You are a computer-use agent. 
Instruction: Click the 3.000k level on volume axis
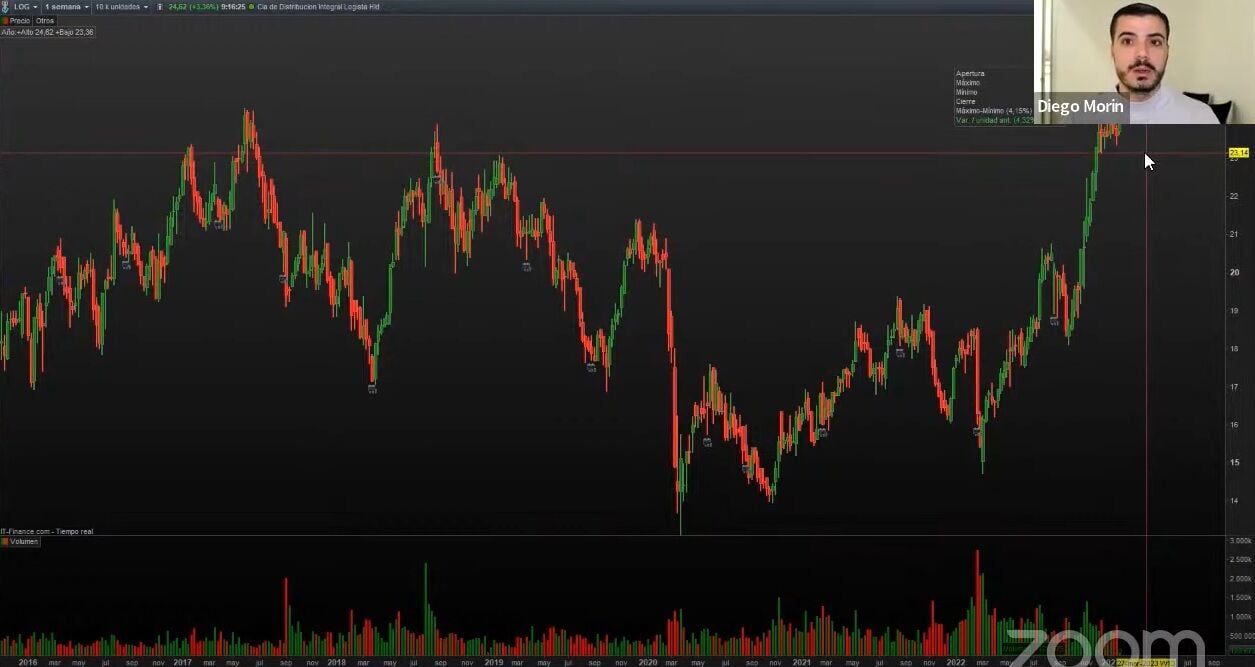coord(1239,541)
